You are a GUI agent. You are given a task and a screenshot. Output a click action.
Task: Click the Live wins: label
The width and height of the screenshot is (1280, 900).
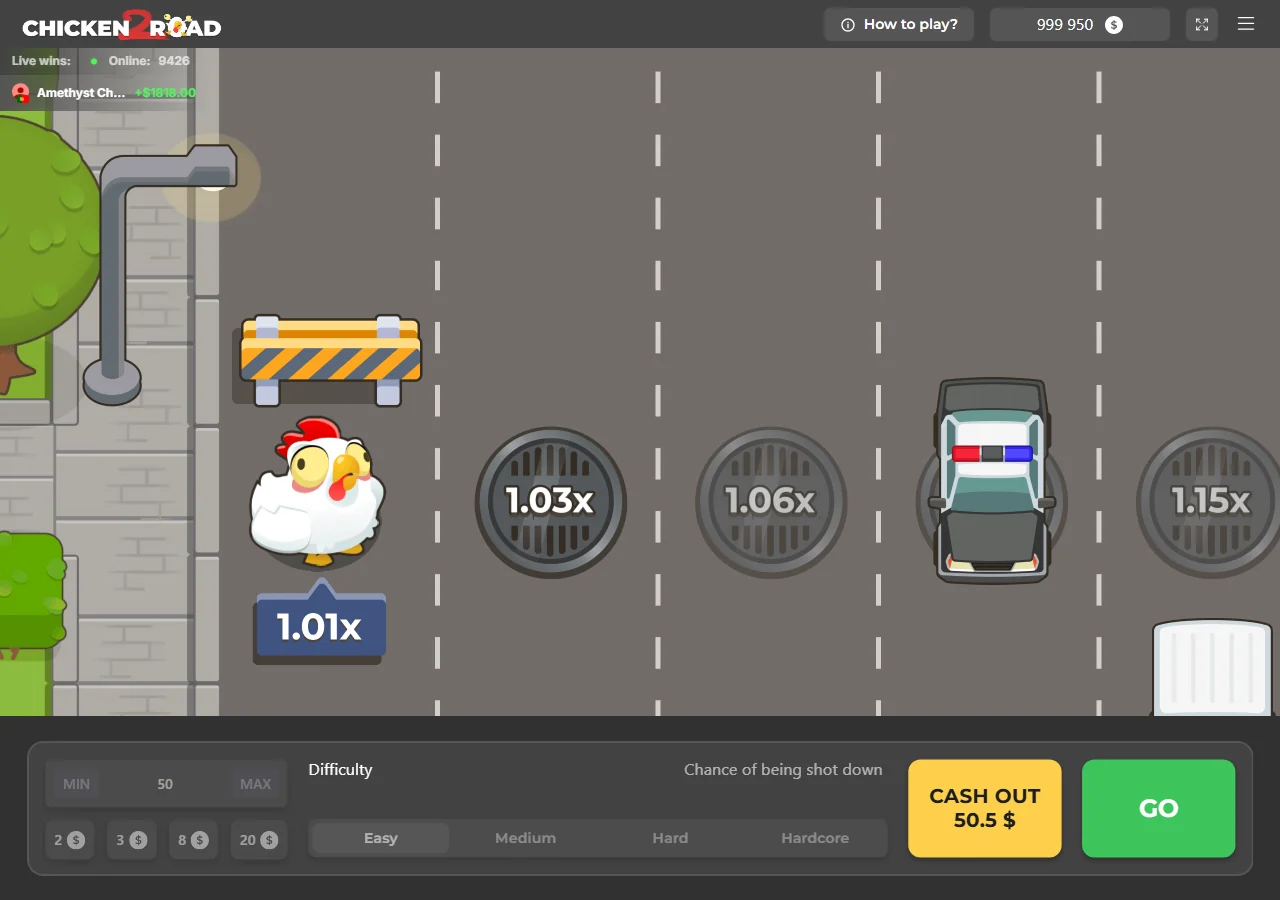pyautogui.click(x=41, y=61)
